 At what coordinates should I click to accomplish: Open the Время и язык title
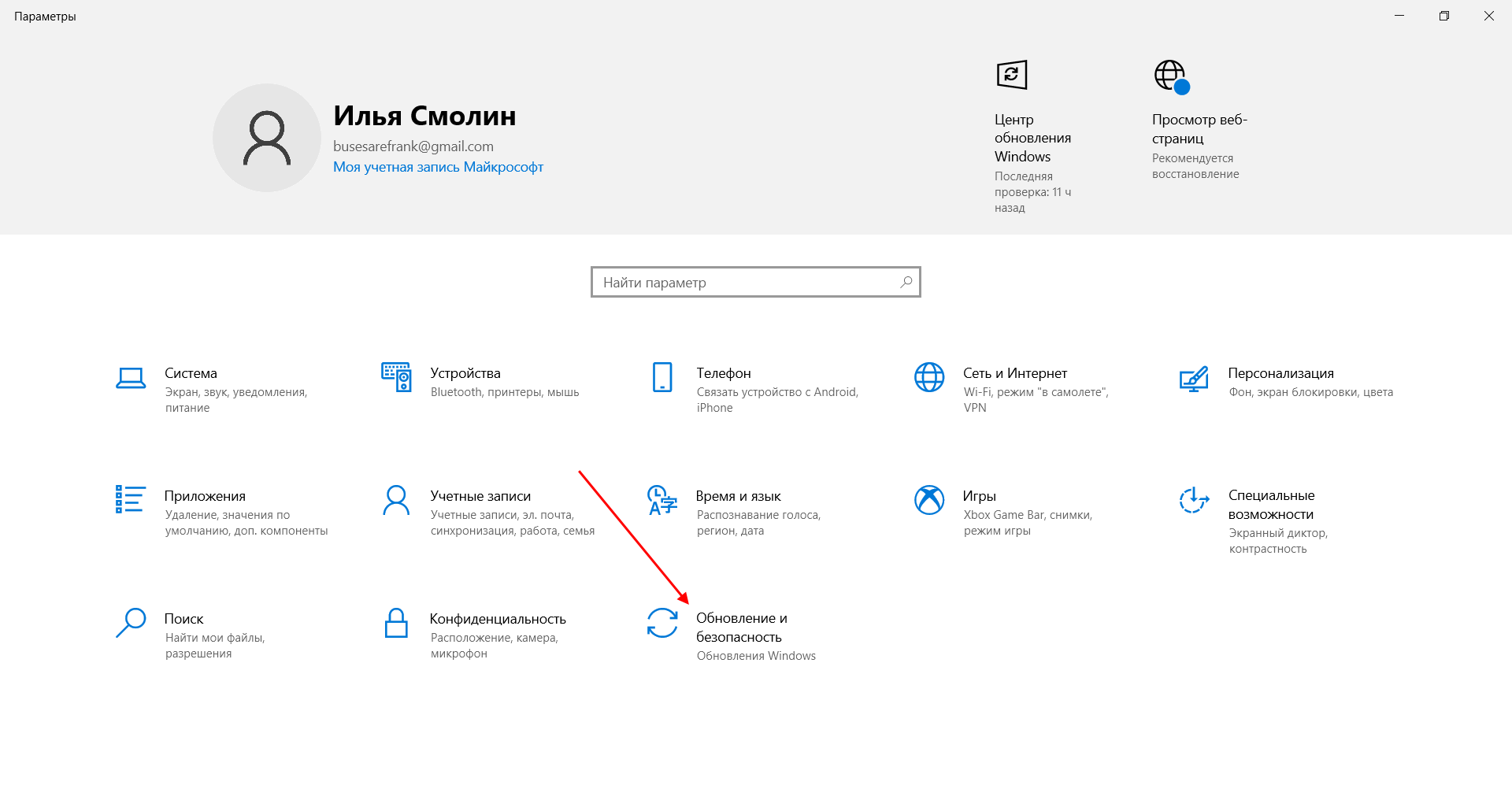[739, 496]
